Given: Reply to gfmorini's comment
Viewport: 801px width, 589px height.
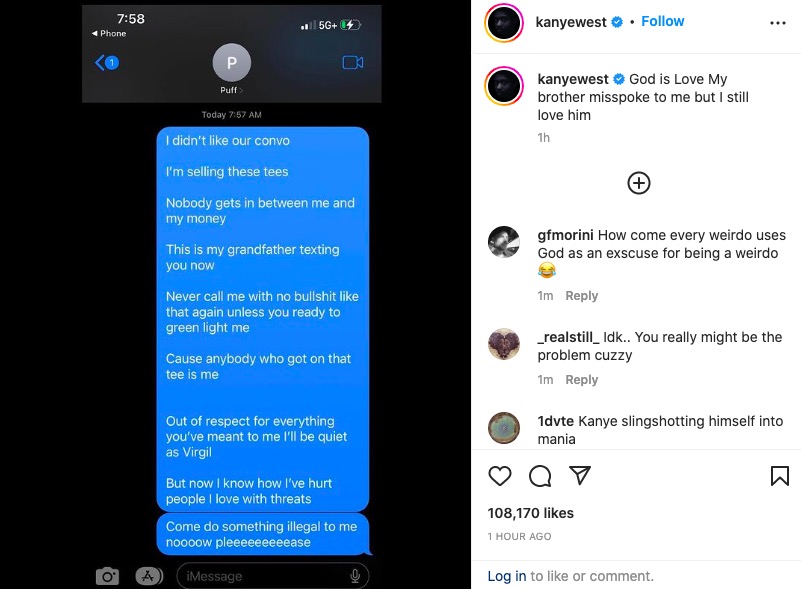Looking at the screenshot, I should point(581,296).
